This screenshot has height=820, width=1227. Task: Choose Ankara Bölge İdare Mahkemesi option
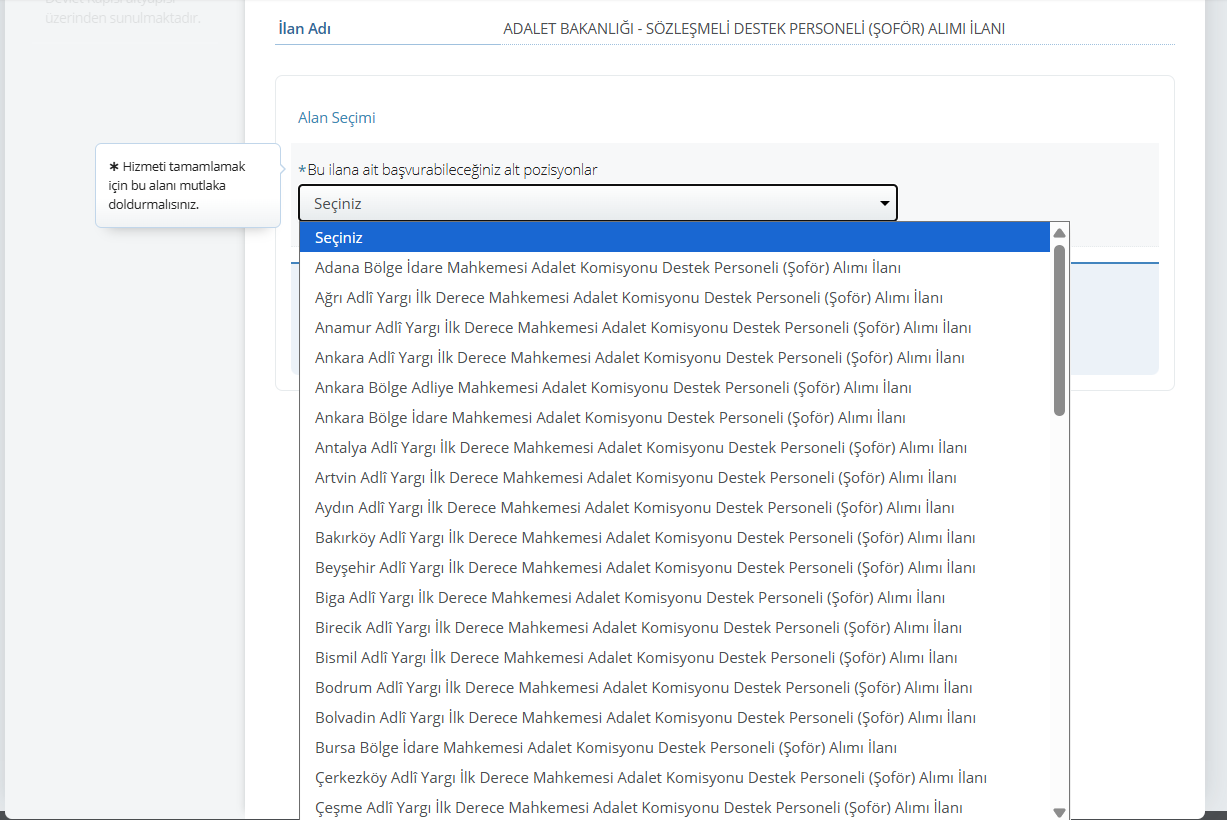[x=675, y=418]
